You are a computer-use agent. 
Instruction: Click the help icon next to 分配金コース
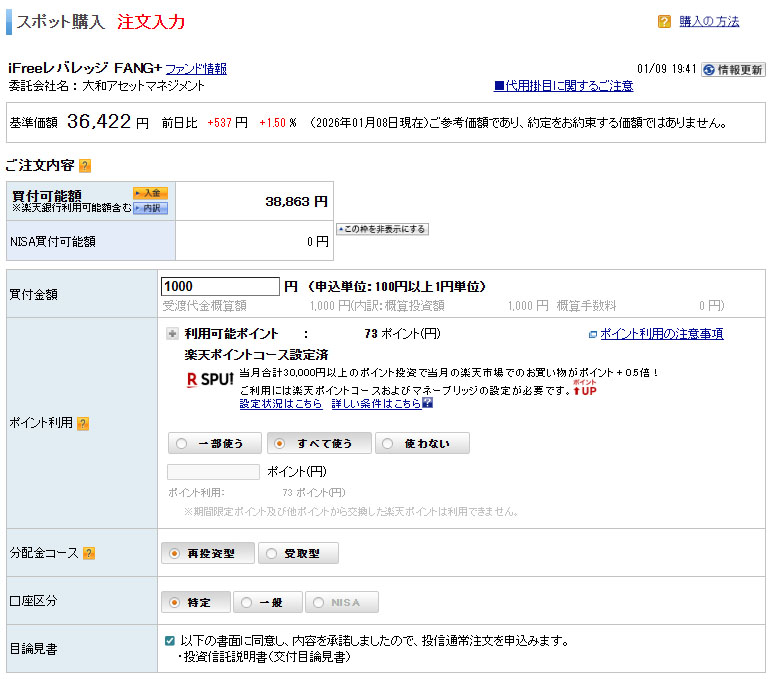click(x=89, y=553)
